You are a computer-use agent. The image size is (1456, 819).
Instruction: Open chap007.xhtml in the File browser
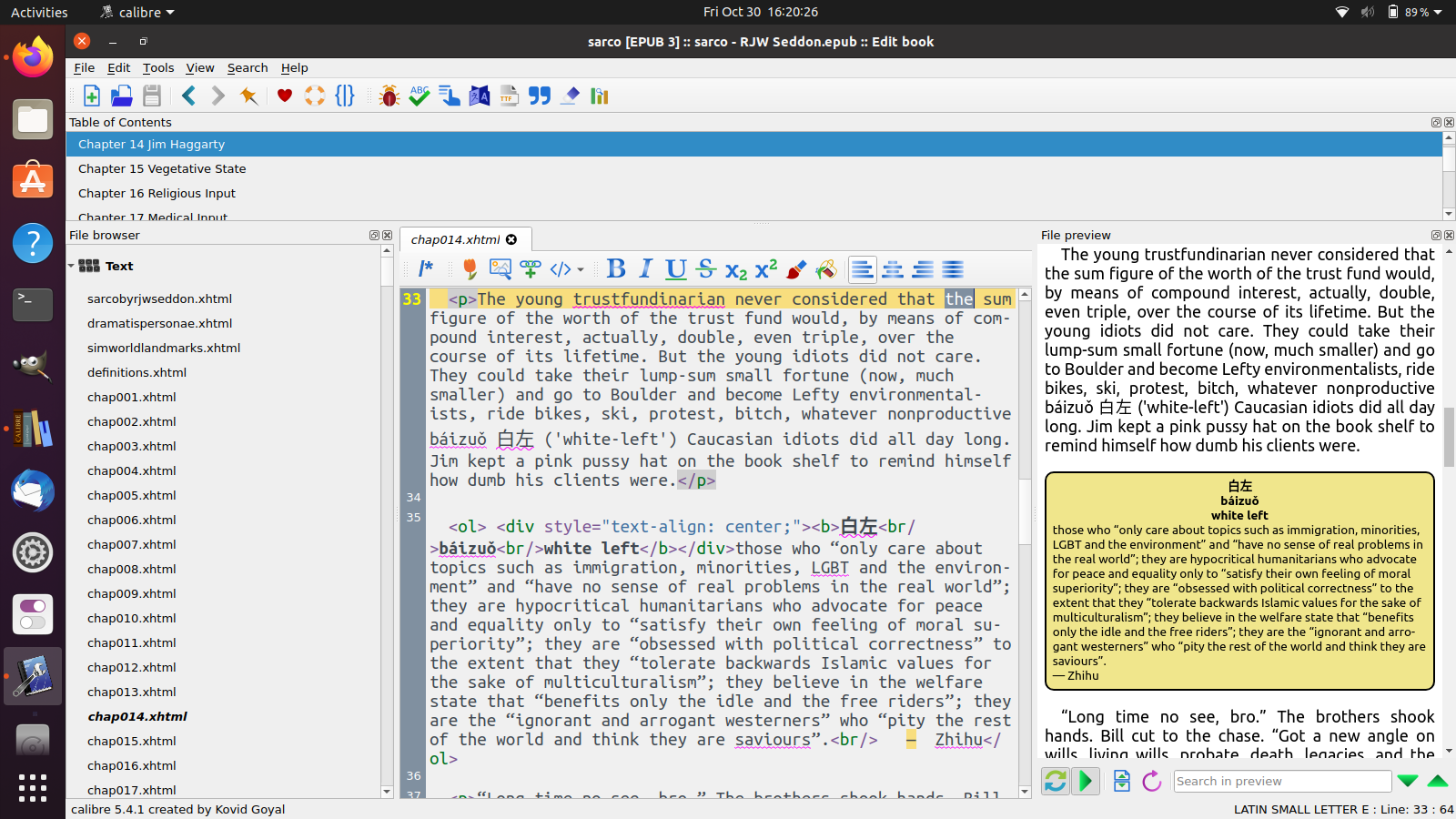(132, 544)
